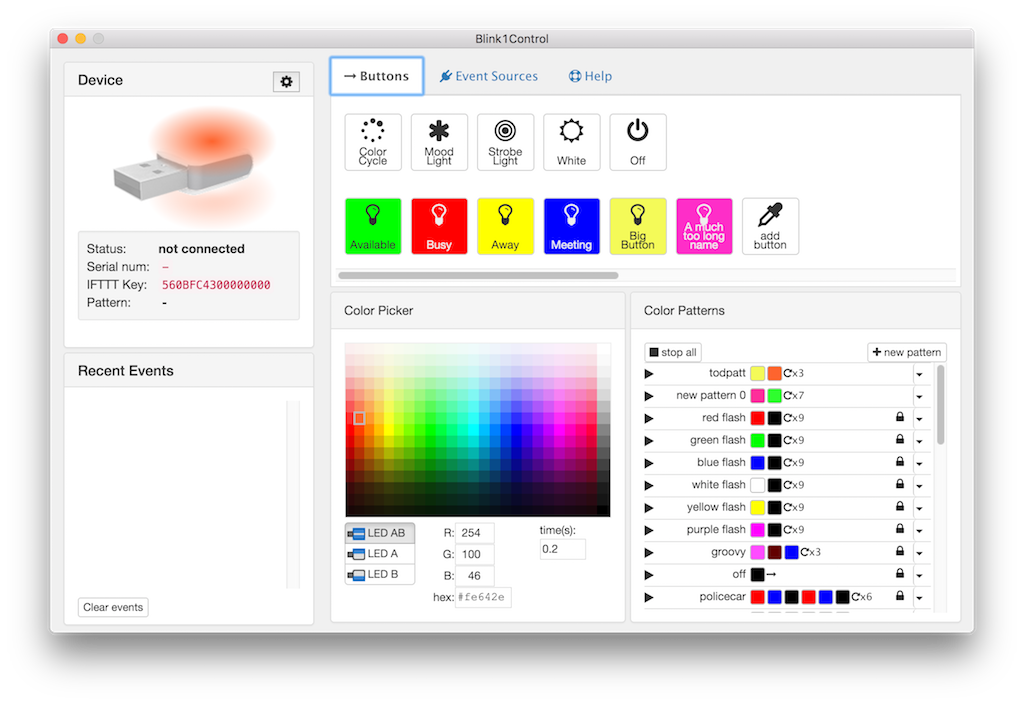Open the policecar pattern dropdown menu
Screen dimensions: 1024x704
click(920, 598)
